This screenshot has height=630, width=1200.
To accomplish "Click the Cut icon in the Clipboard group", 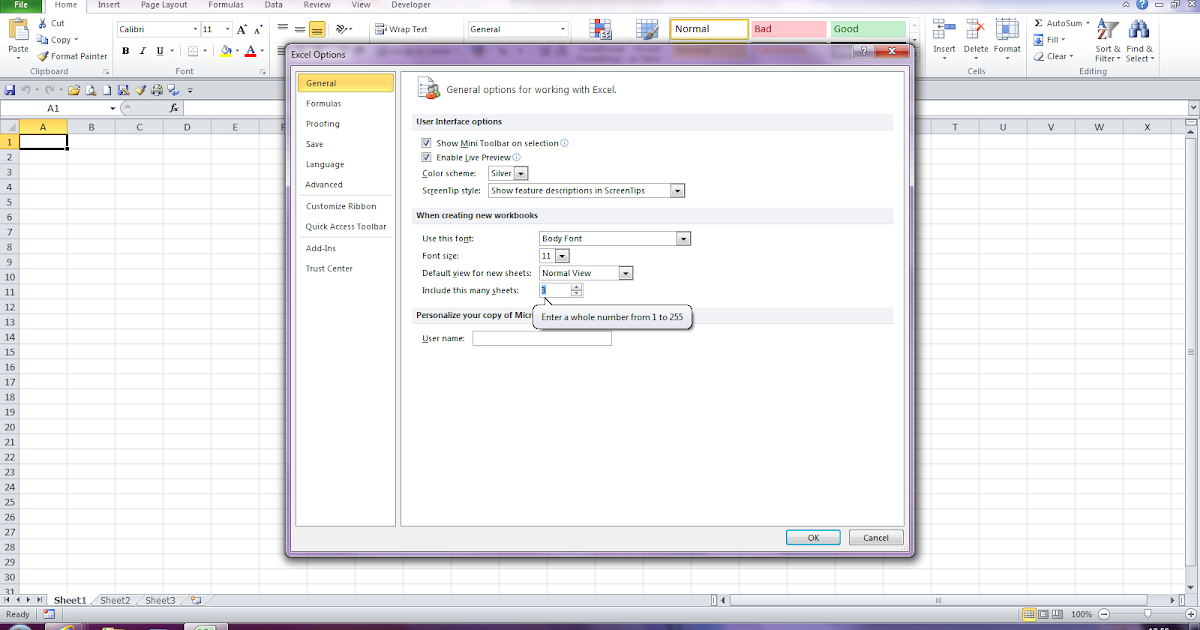I will click(x=51, y=22).
